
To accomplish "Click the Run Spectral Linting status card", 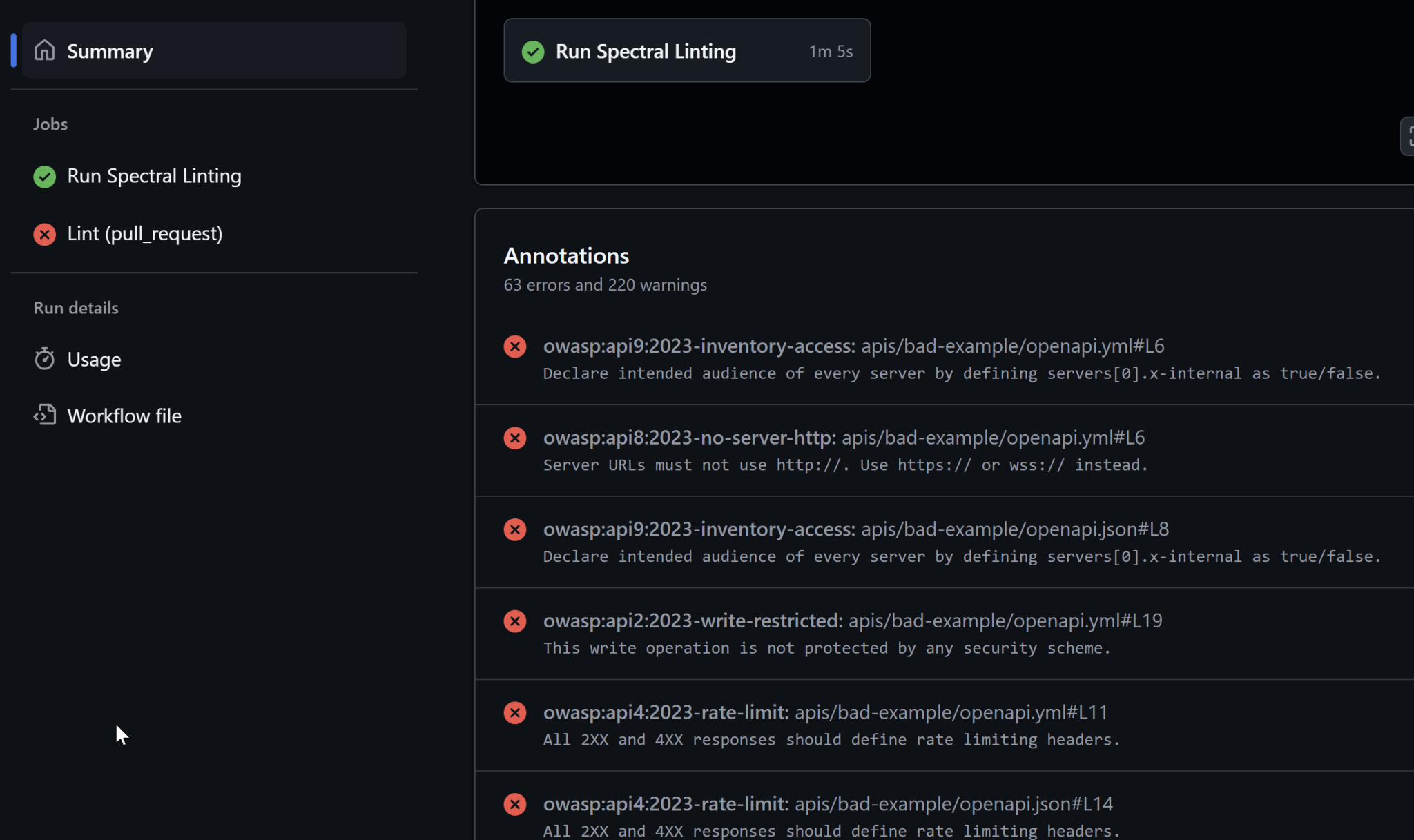I will click(686, 50).
